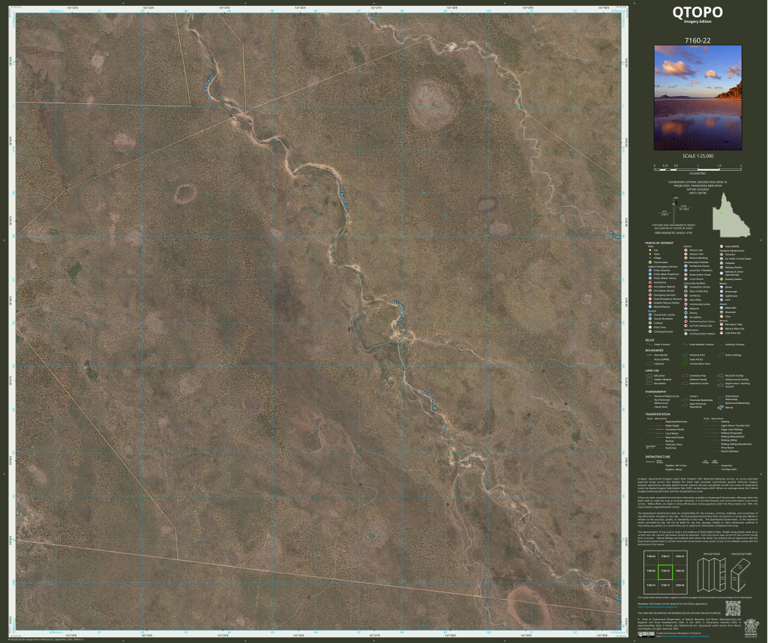Select the map sheet number 7160-22
Image resolution: width=768 pixels, height=643 pixels.
coord(698,41)
